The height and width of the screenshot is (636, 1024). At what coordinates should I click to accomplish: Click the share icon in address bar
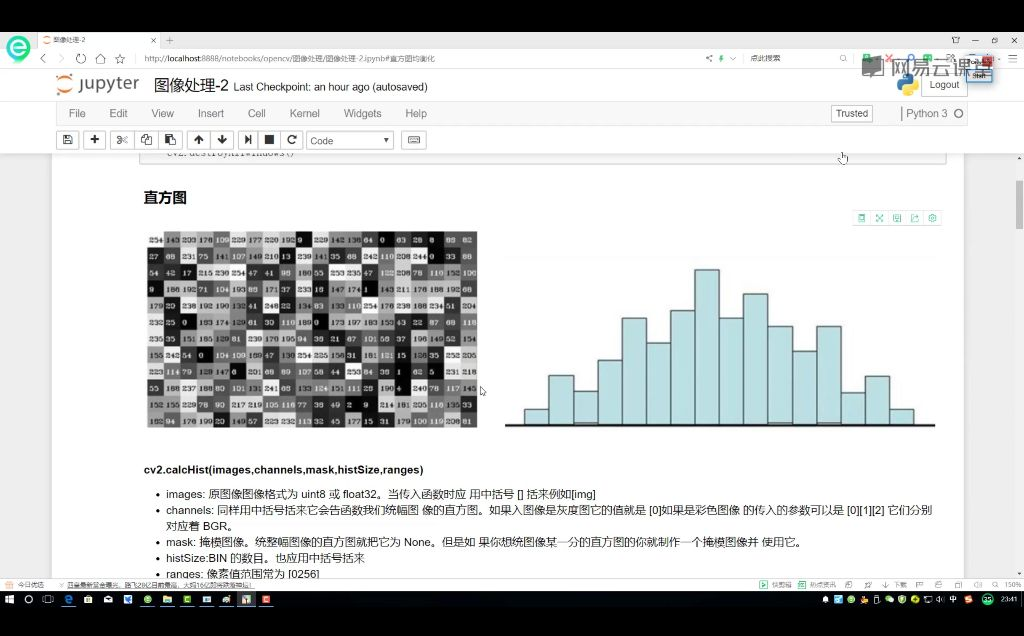pos(709,58)
